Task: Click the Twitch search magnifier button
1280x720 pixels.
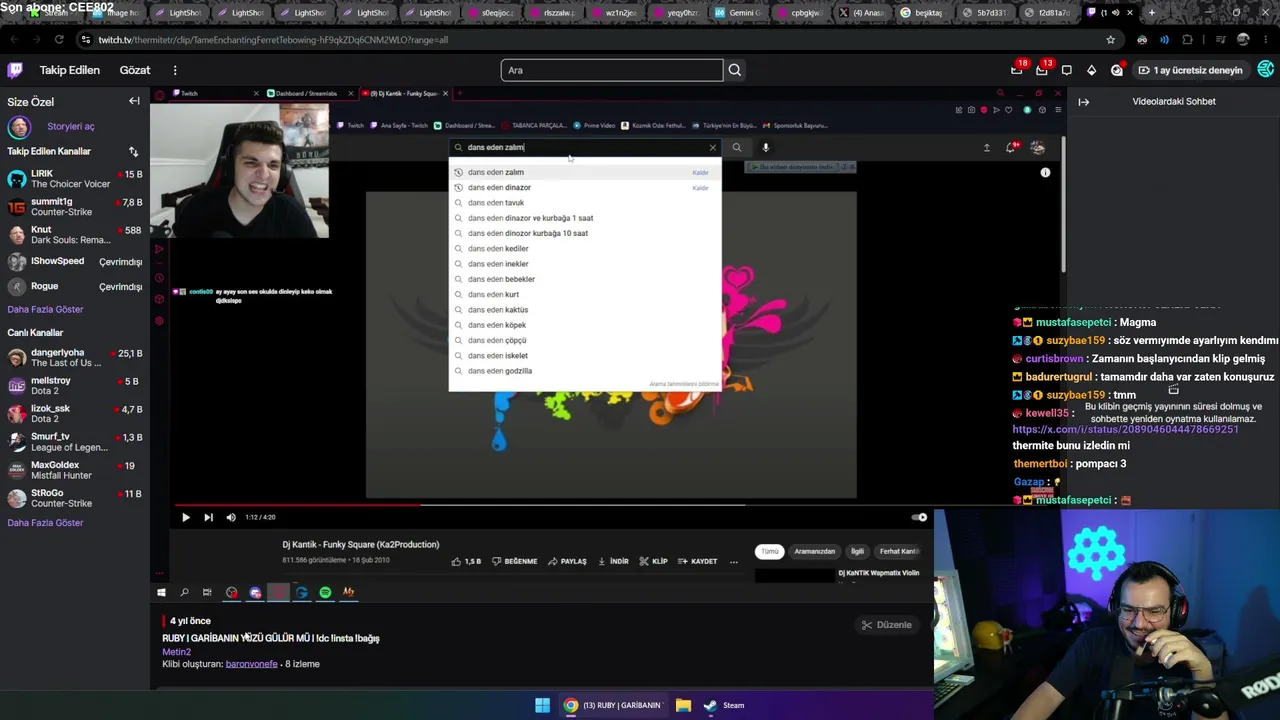Action: [735, 70]
